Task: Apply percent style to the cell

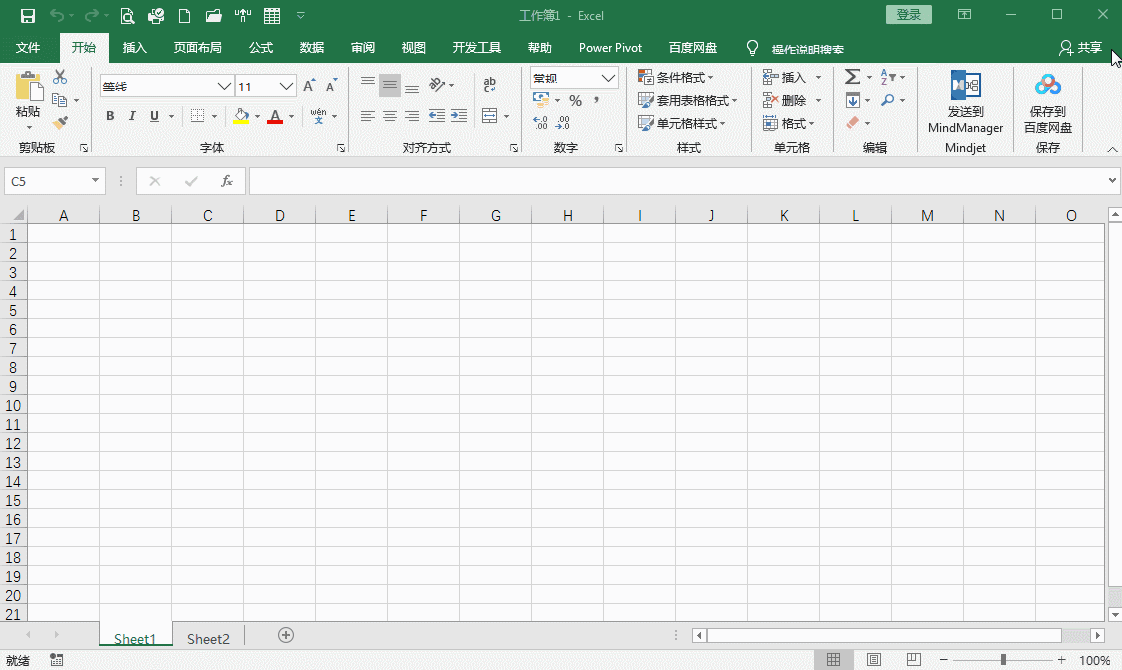Action: pyautogui.click(x=575, y=101)
